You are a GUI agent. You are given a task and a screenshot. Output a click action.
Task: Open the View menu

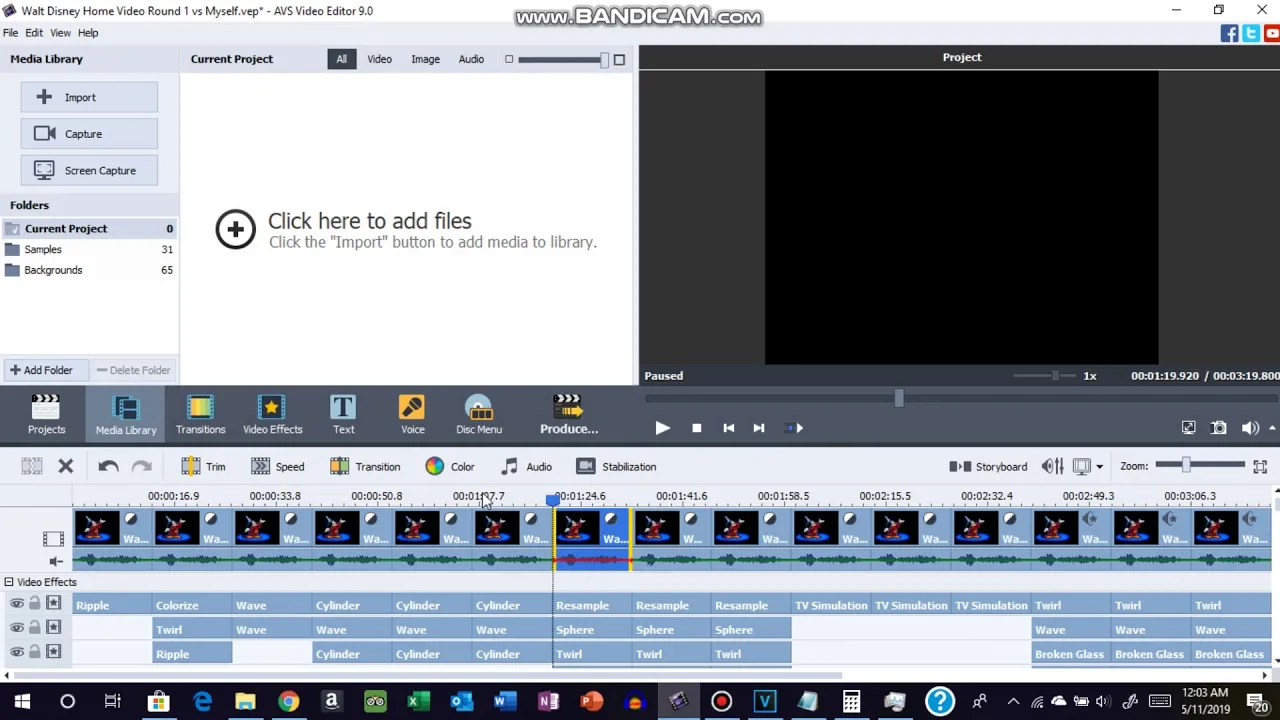60,33
